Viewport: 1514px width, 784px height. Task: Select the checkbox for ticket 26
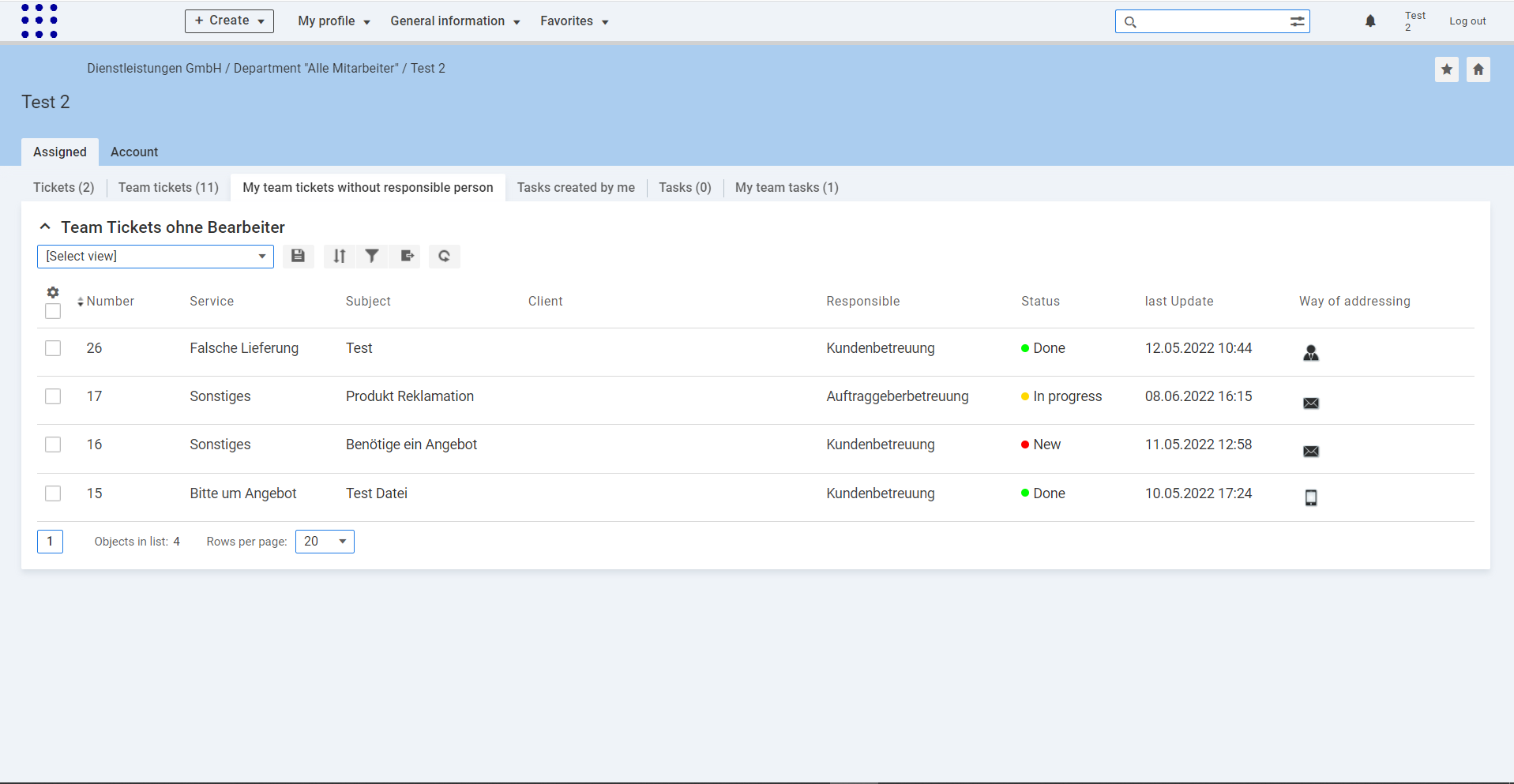[x=52, y=347]
